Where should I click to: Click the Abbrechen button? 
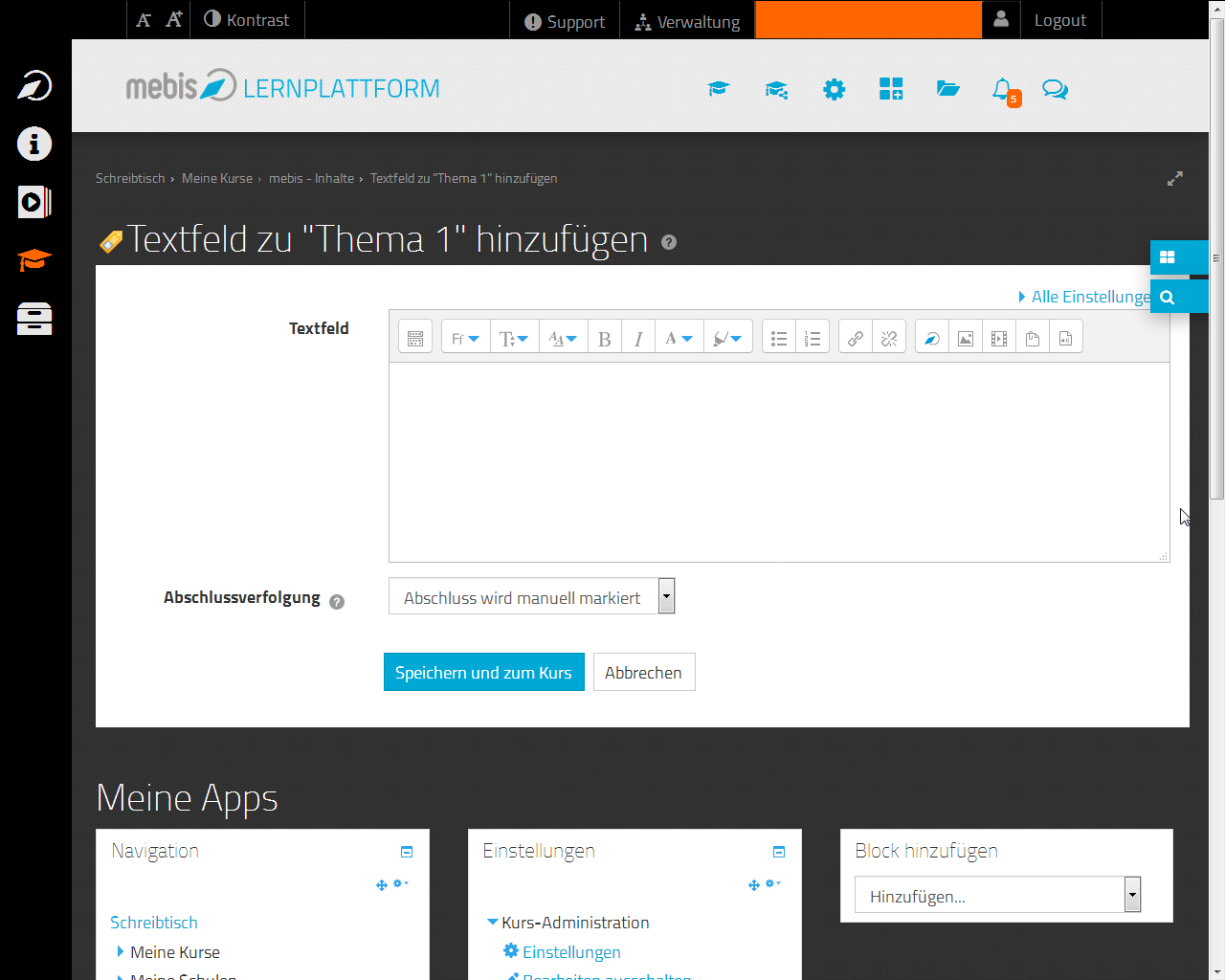643,673
